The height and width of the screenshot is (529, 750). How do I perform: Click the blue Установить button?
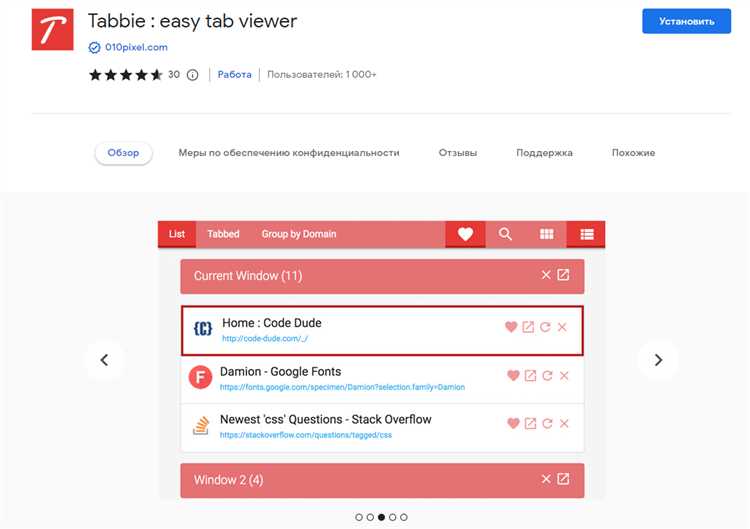pos(686,21)
